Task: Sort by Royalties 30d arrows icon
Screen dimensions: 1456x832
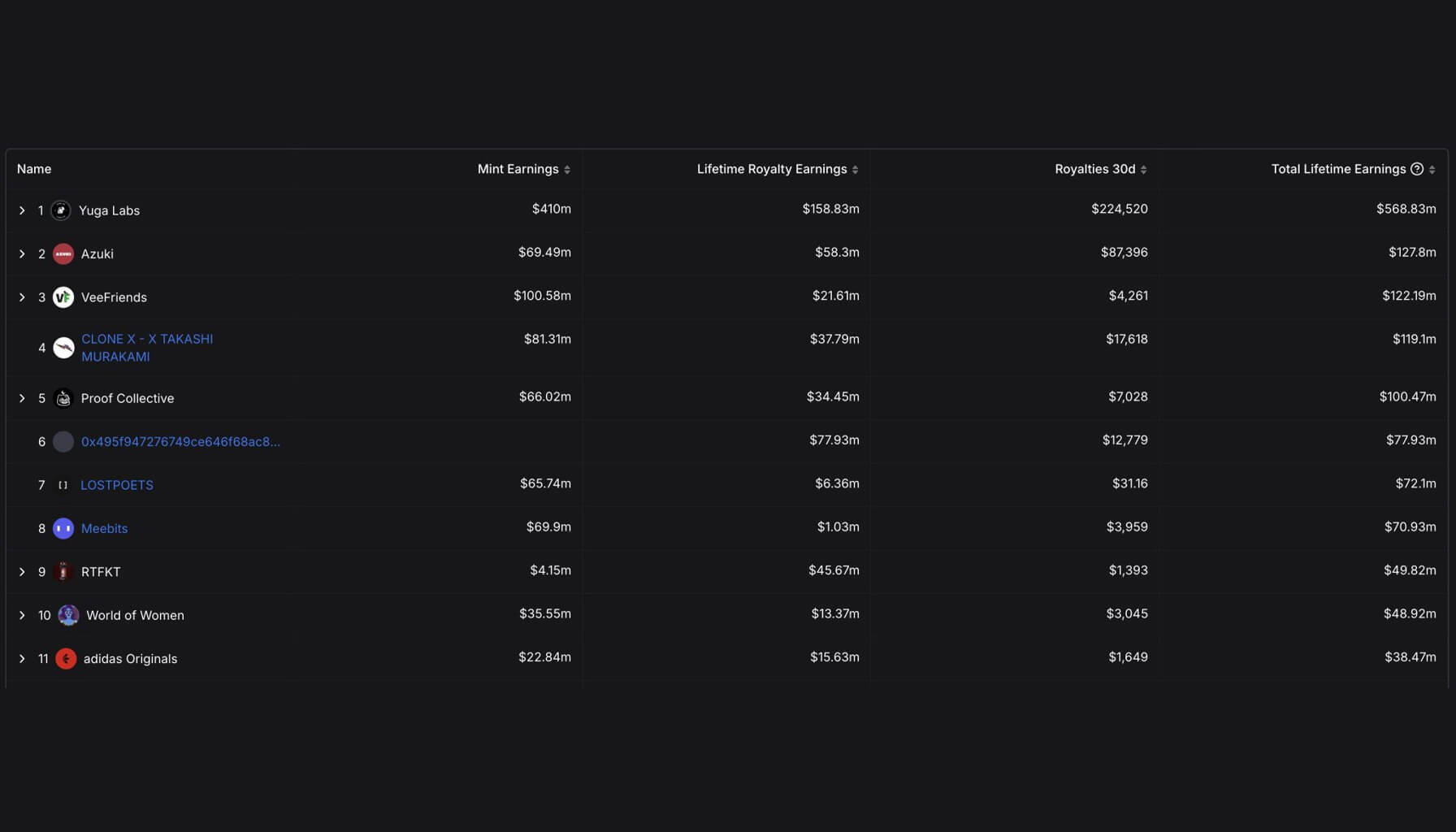Action: (1143, 170)
